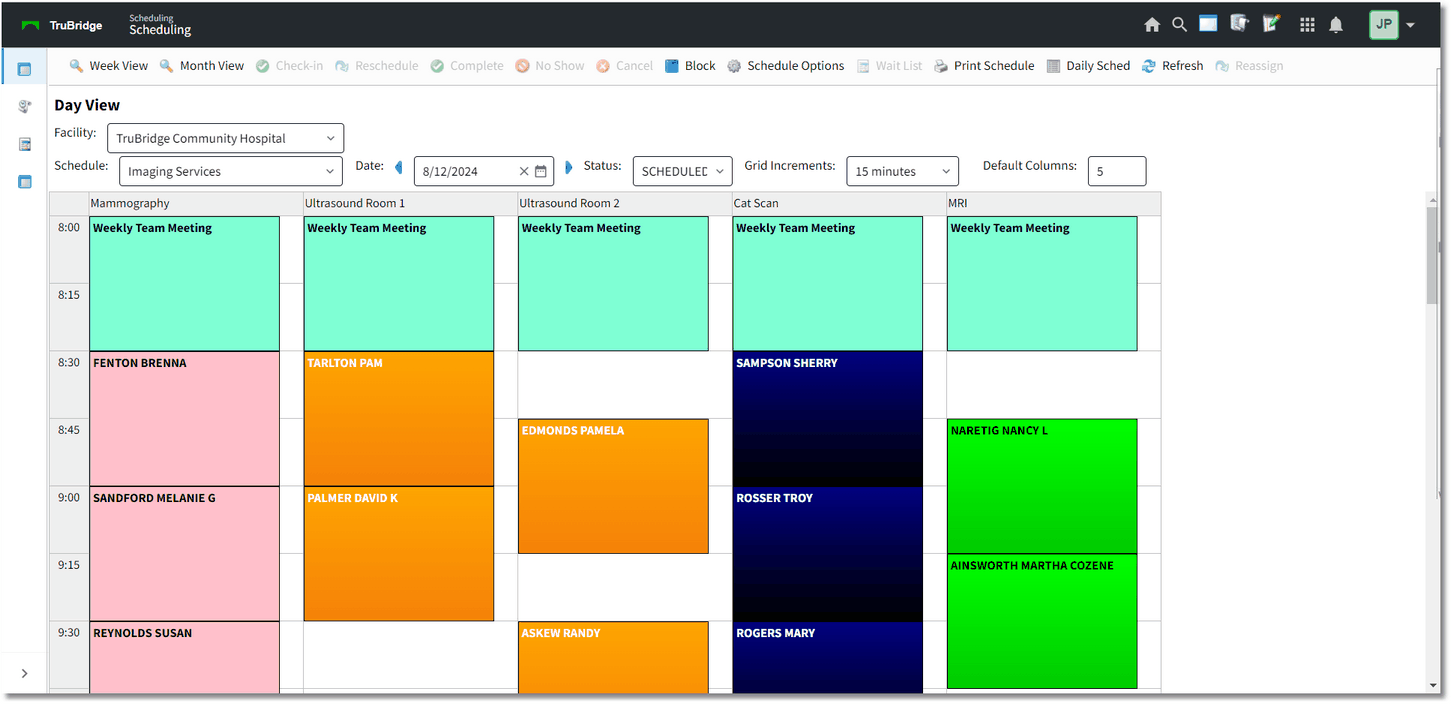Open the Status dropdown
The width and height of the screenshot is (1451, 704).
pos(683,171)
